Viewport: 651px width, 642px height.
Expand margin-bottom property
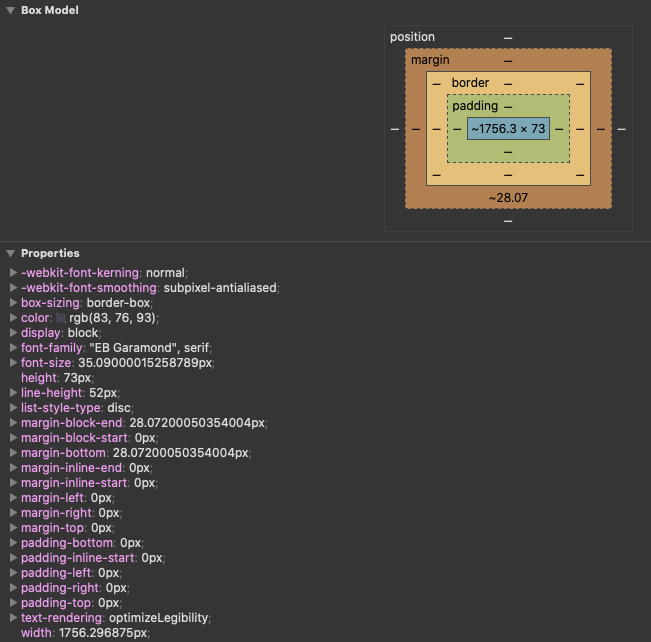(x=13, y=453)
